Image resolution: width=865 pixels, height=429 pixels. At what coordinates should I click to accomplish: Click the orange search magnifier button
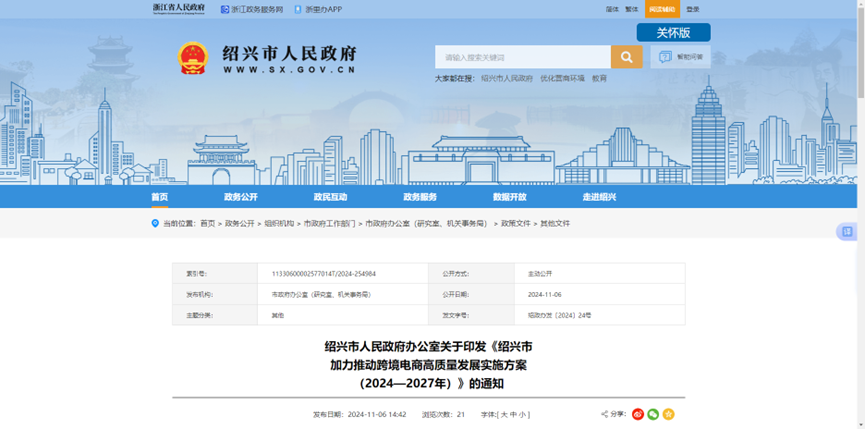click(x=626, y=57)
